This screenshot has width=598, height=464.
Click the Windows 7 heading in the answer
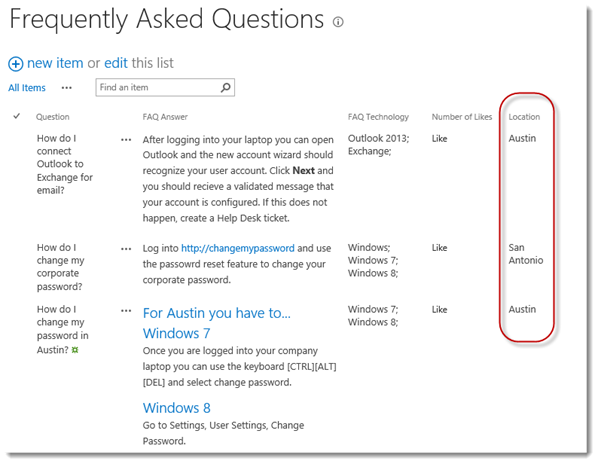(177, 333)
